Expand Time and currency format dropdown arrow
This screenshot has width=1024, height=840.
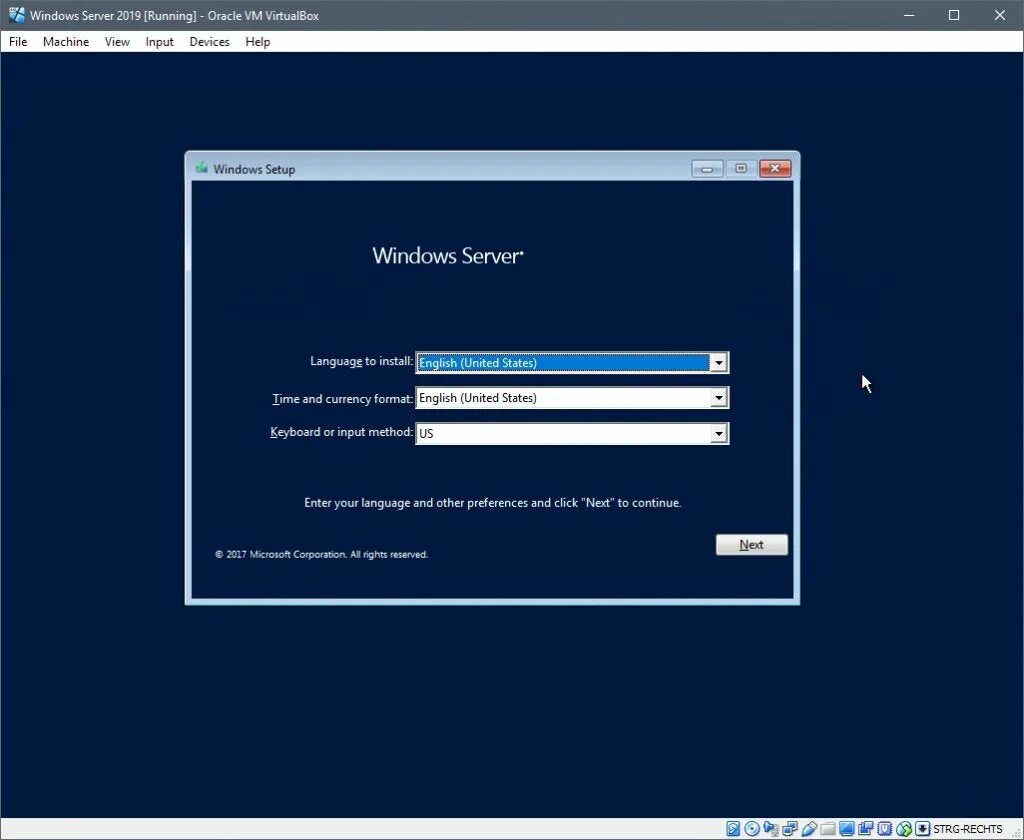[718, 398]
